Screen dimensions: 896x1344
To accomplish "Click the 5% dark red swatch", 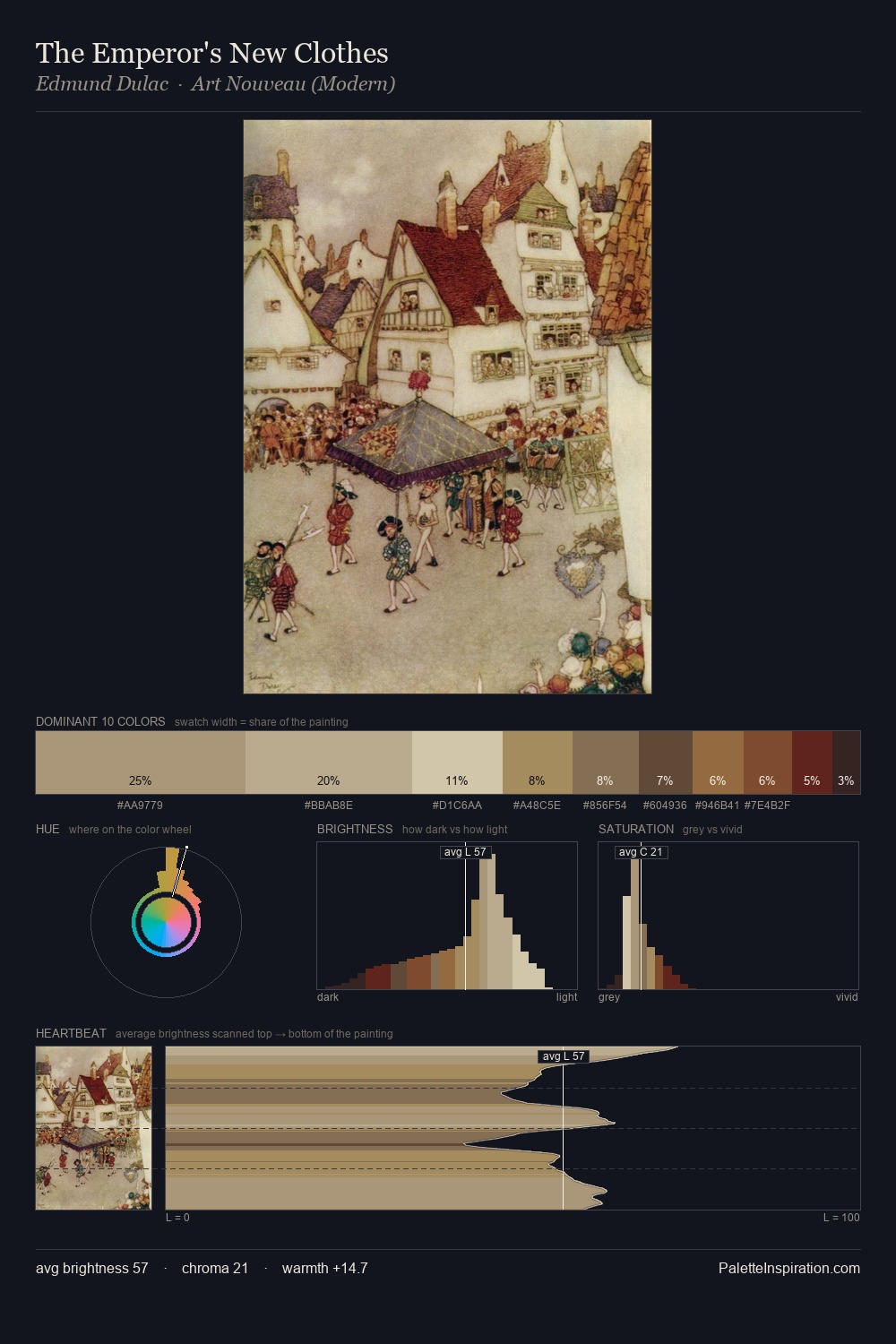I will click(x=812, y=762).
